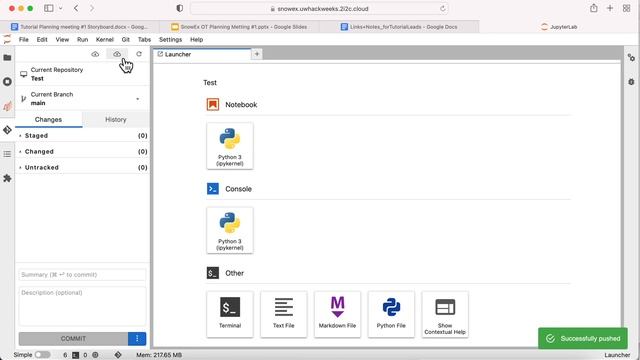The height and width of the screenshot is (360, 640).
Task: Click the Safari address bar
Action: coord(319,9)
